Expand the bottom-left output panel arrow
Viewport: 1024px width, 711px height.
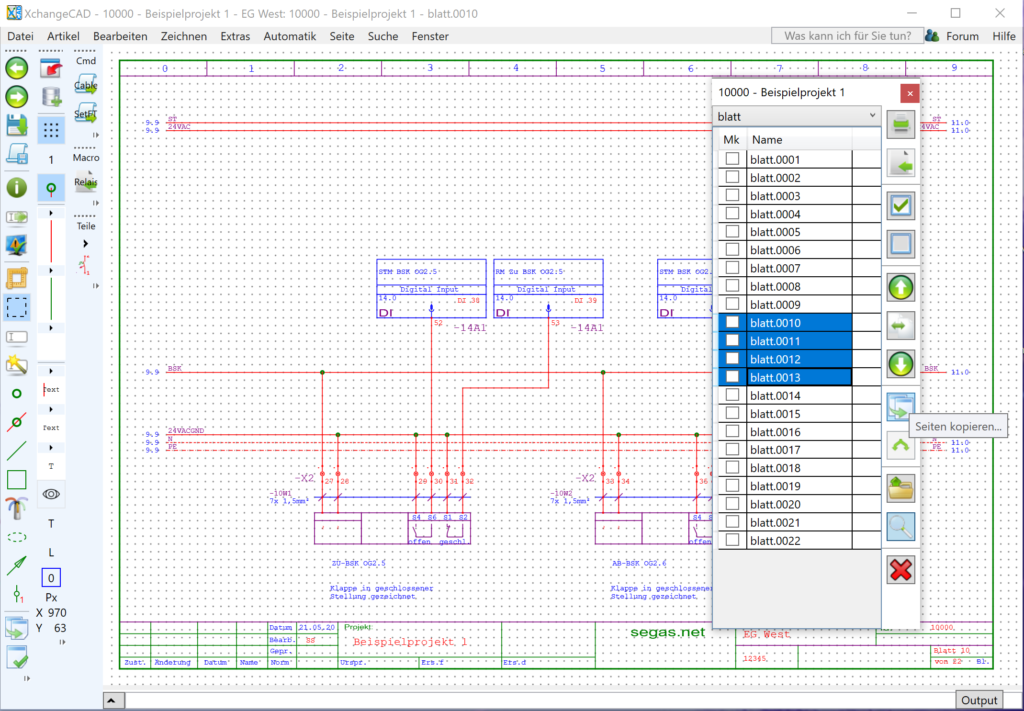[113, 700]
